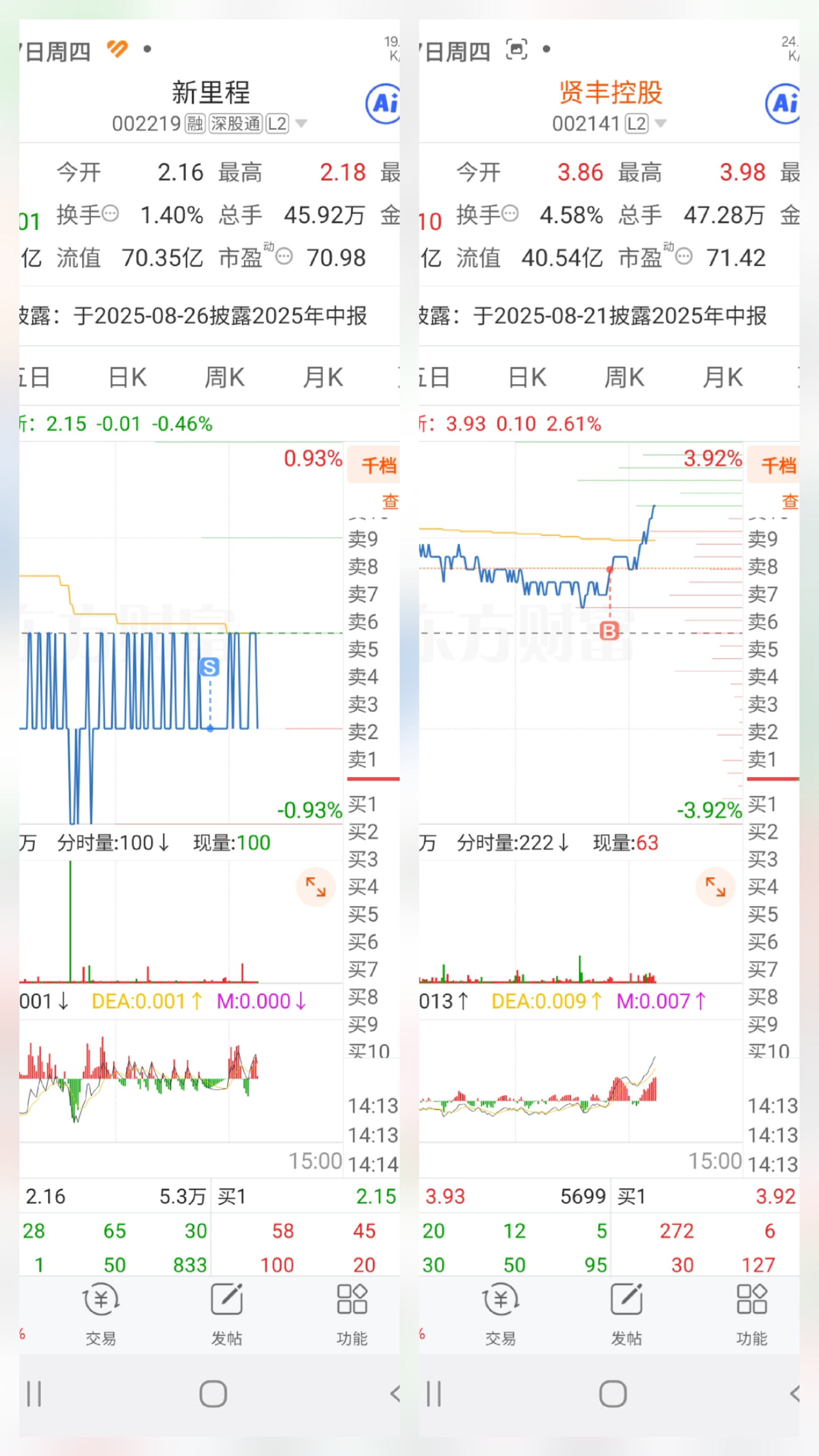Tap 市盈 info icon next to 71.42
This screenshot has height=1456, width=819.
point(684,257)
